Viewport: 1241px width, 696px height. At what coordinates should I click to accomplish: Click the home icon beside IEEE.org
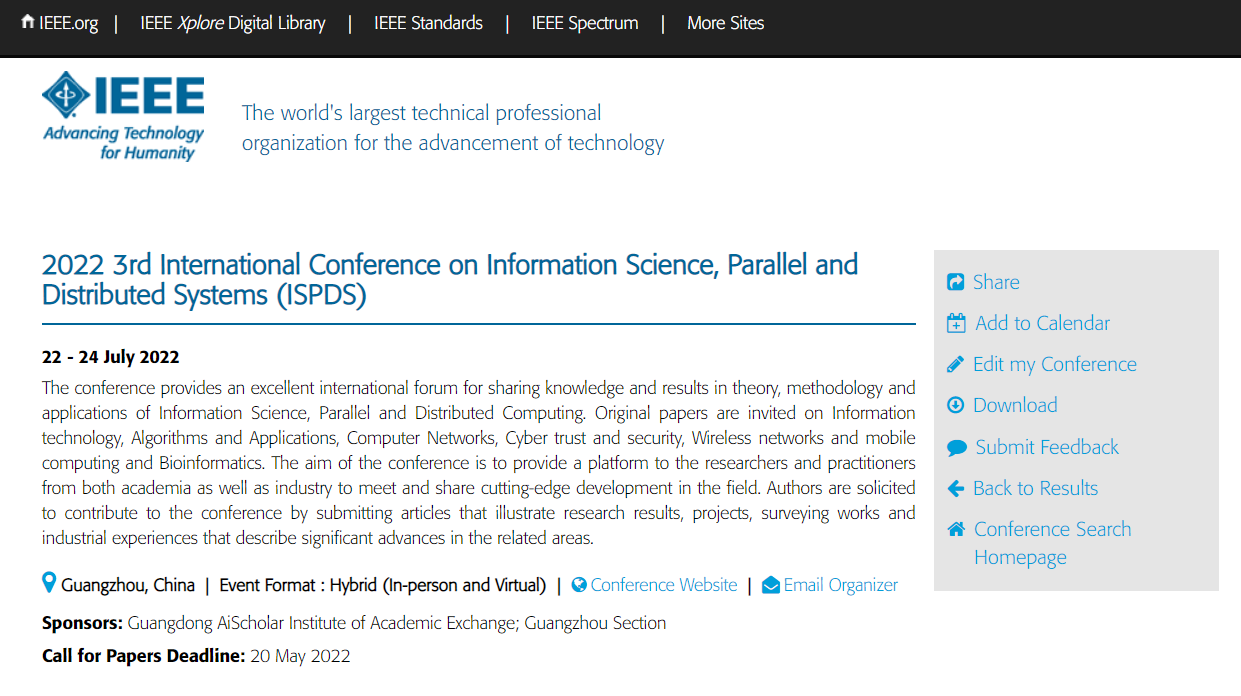click(28, 21)
